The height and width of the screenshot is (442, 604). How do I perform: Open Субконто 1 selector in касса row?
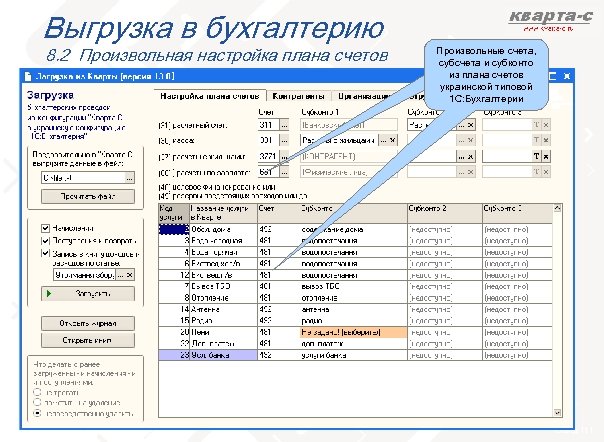[x=383, y=140]
